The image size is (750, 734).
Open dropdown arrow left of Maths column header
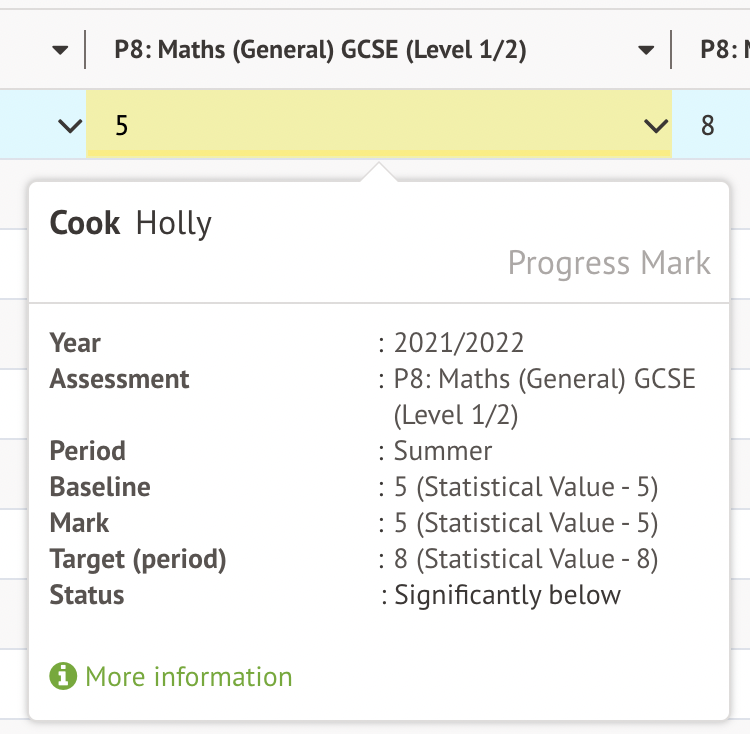(61, 50)
